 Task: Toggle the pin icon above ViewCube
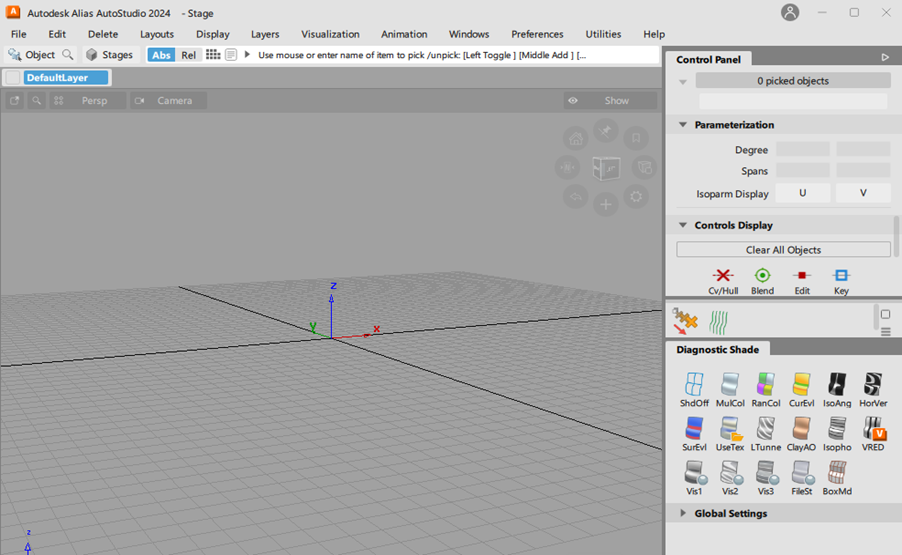(605, 131)
